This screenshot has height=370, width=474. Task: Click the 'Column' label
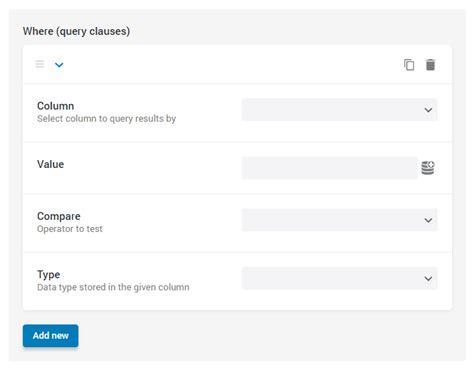[x=55, y=106]
